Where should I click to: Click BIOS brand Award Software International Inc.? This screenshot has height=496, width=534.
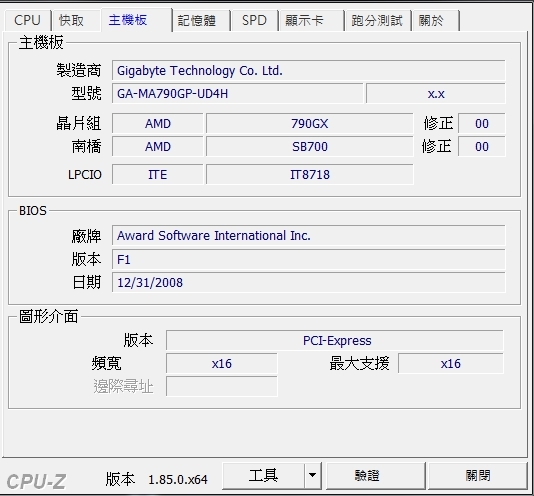[309, 235]
